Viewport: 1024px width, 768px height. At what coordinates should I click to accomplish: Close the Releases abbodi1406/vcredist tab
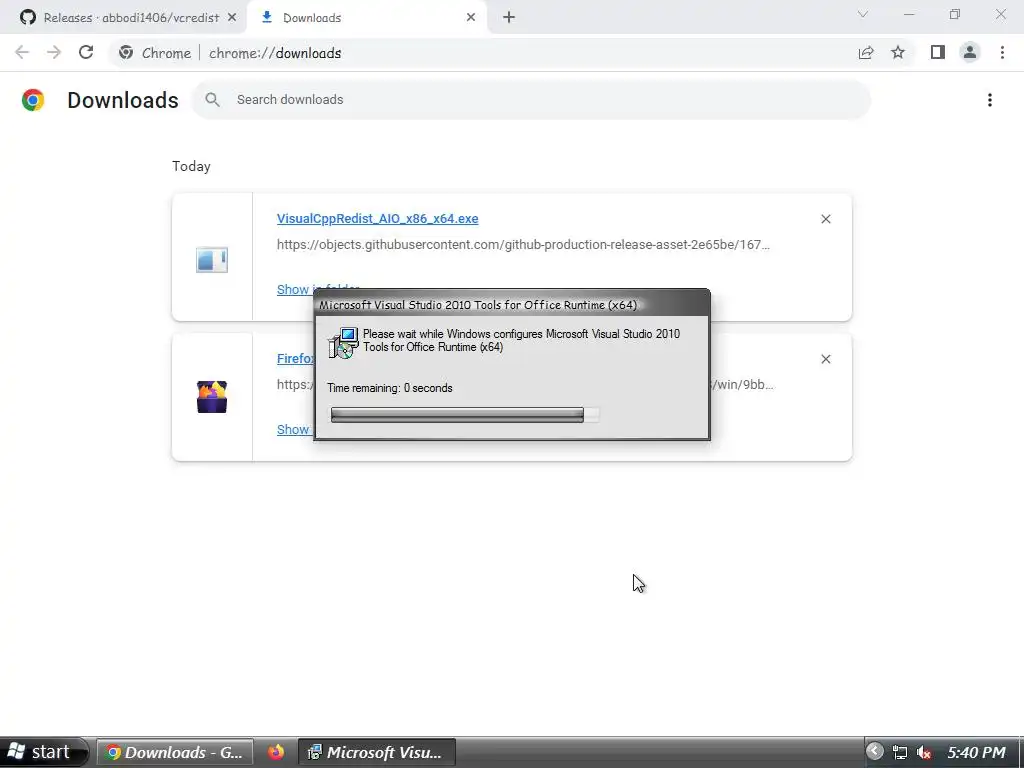(232, 18)
